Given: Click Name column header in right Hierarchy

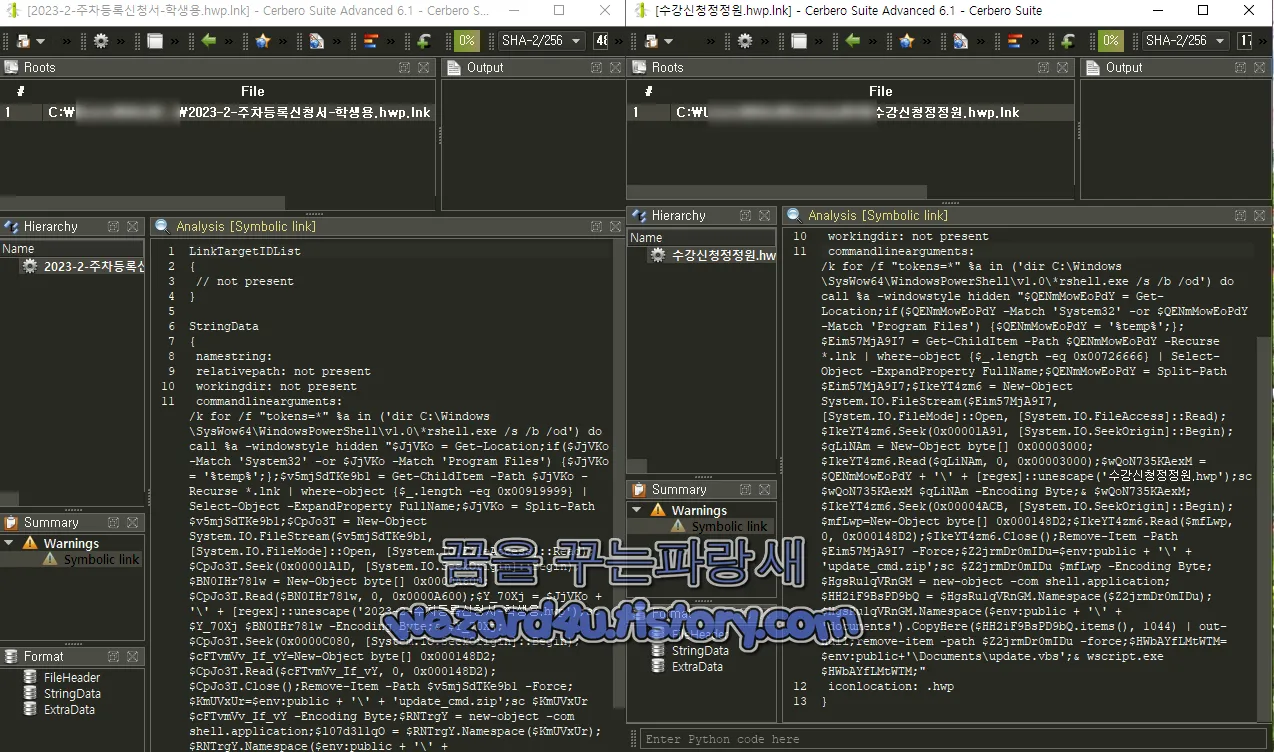Looking at the screenshot, I should [x=702, y=238].
